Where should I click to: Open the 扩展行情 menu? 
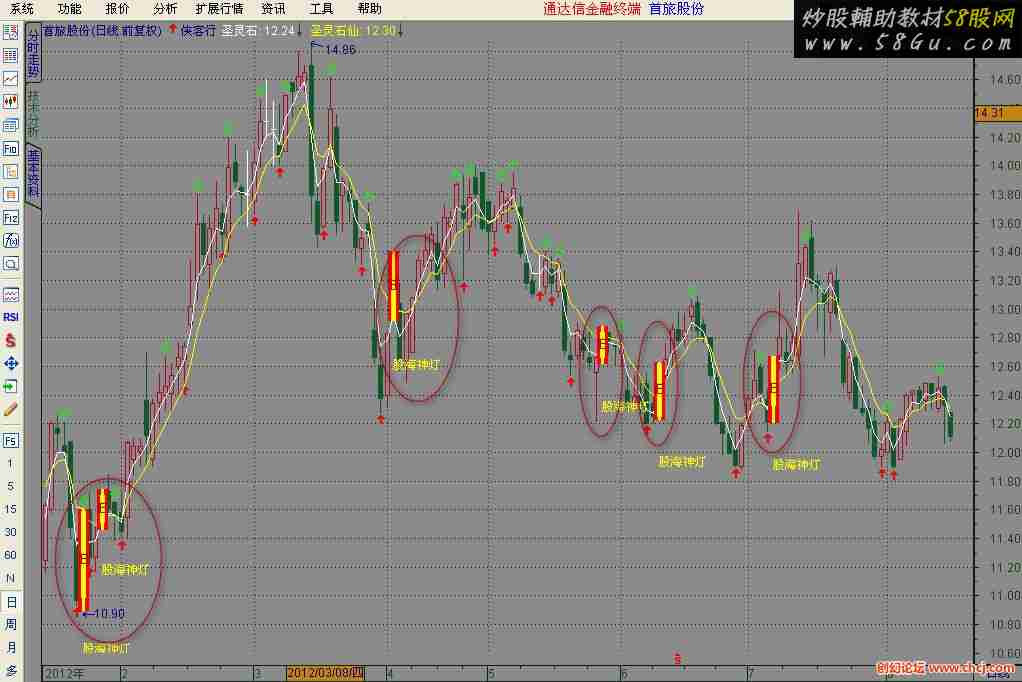(x=219, y=8)
